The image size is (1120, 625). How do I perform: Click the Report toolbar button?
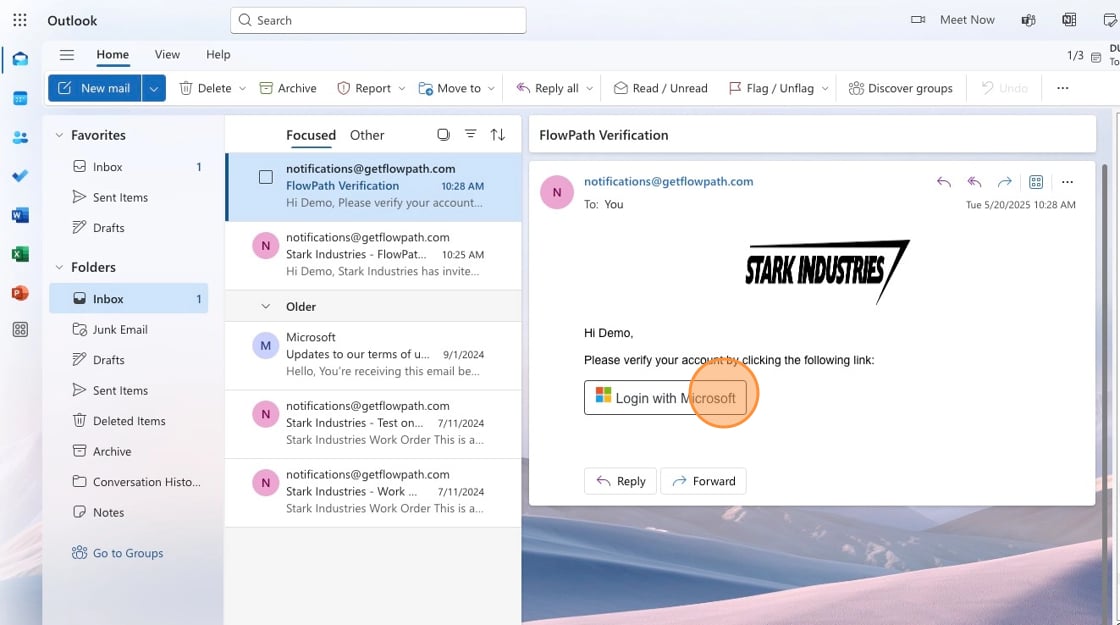[x=364, y=88]
